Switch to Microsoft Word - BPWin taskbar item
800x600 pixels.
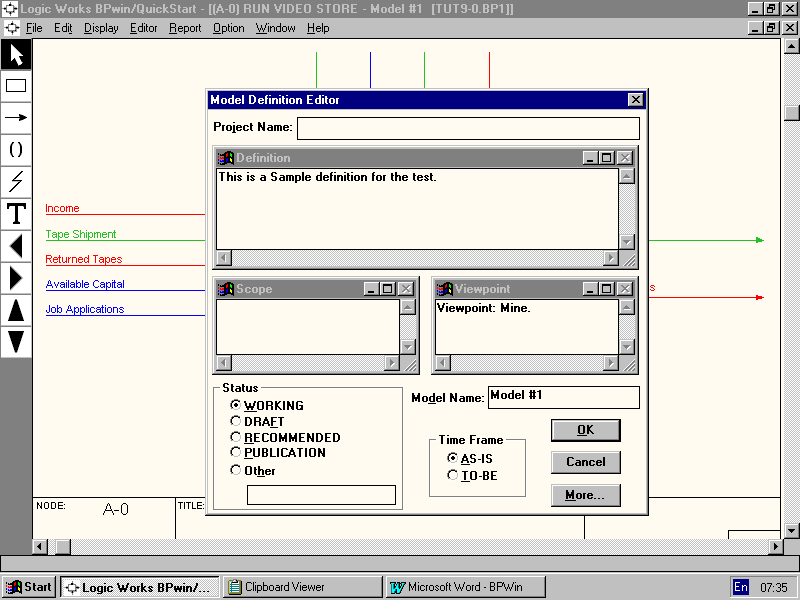click(465, 587)
